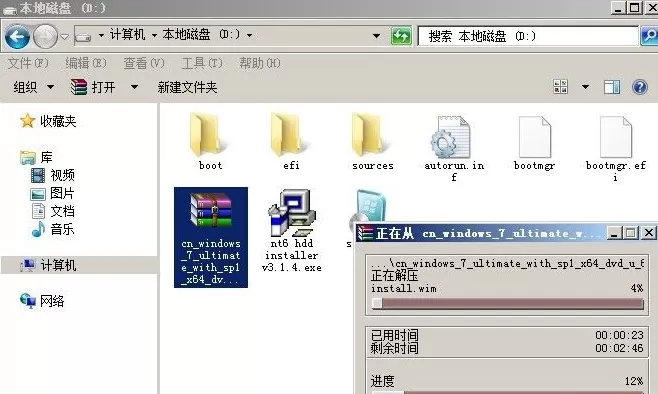
Task: Click the overall 进度 progress bar
Action: (x=507, y=392)
